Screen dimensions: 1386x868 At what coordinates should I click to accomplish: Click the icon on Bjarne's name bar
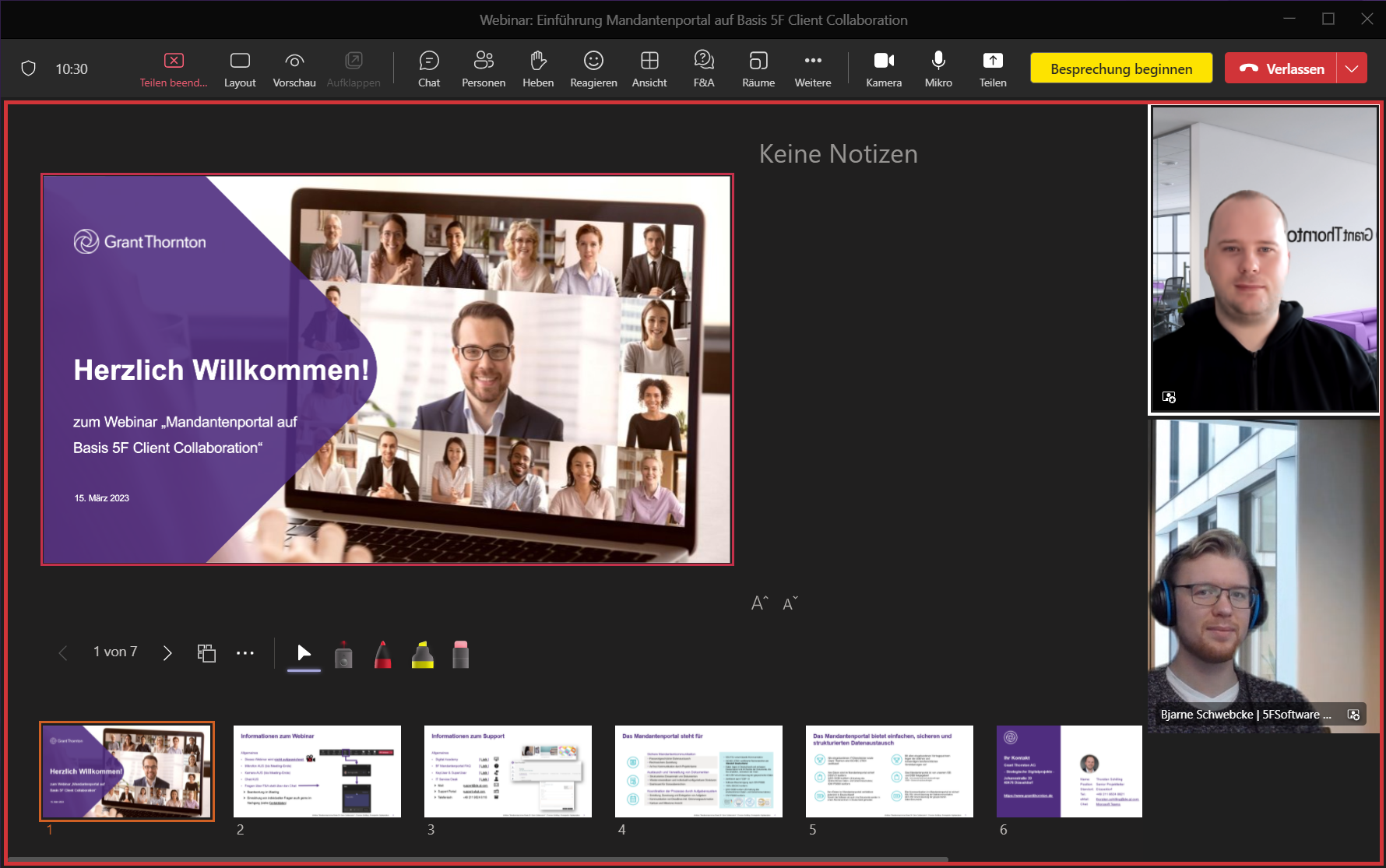[x=1353, y=715]
